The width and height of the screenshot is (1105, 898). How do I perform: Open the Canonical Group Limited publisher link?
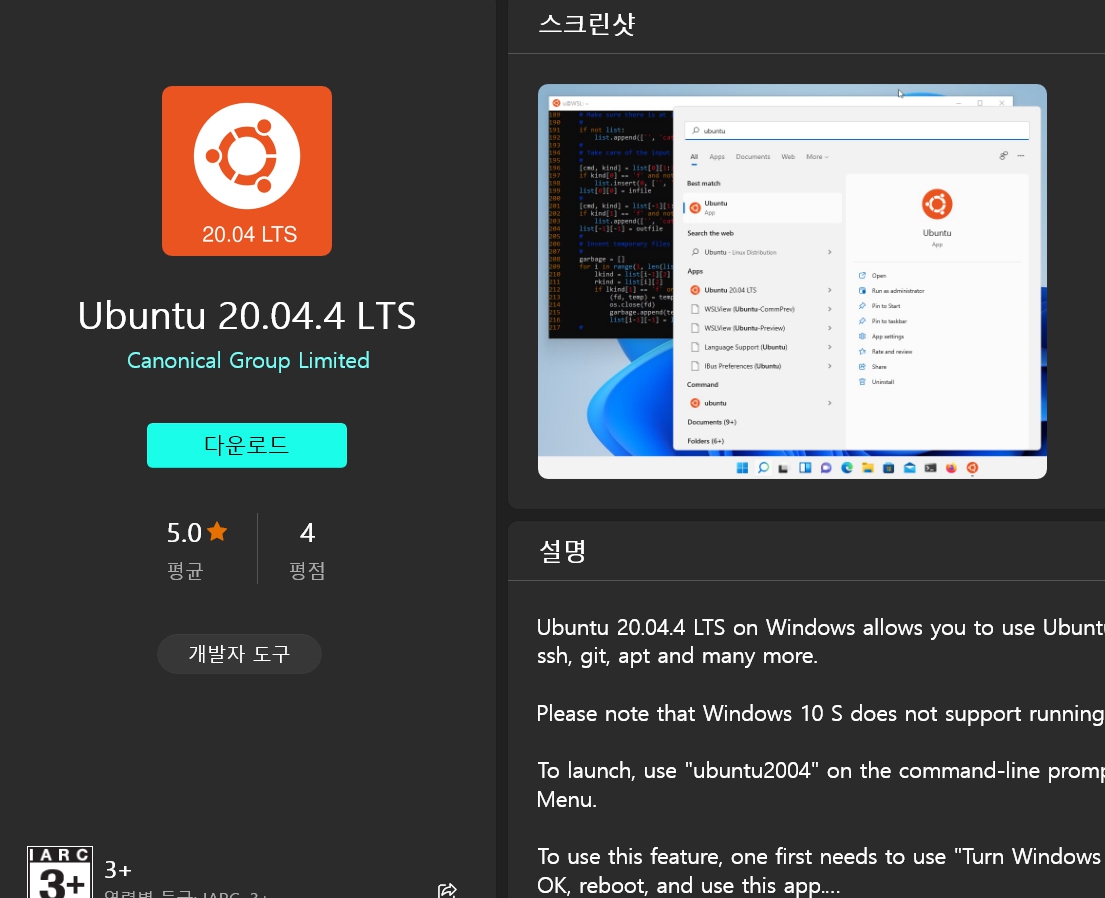click(x=248, y=360)
